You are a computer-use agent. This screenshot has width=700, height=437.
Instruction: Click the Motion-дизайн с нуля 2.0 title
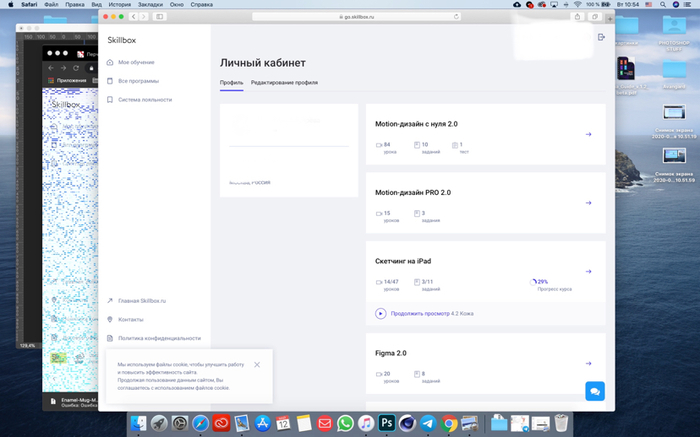(416, 124)
